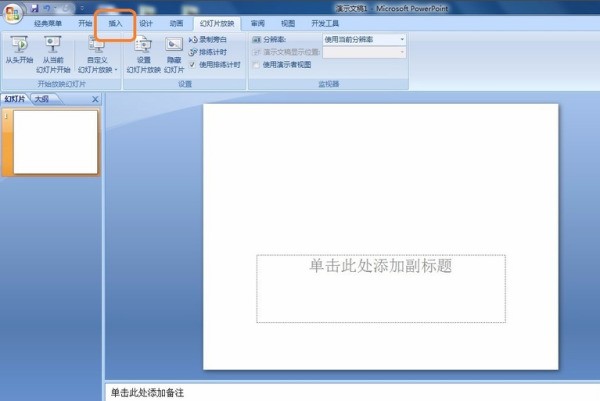Click Record Narration (录制旁白)

213,39
